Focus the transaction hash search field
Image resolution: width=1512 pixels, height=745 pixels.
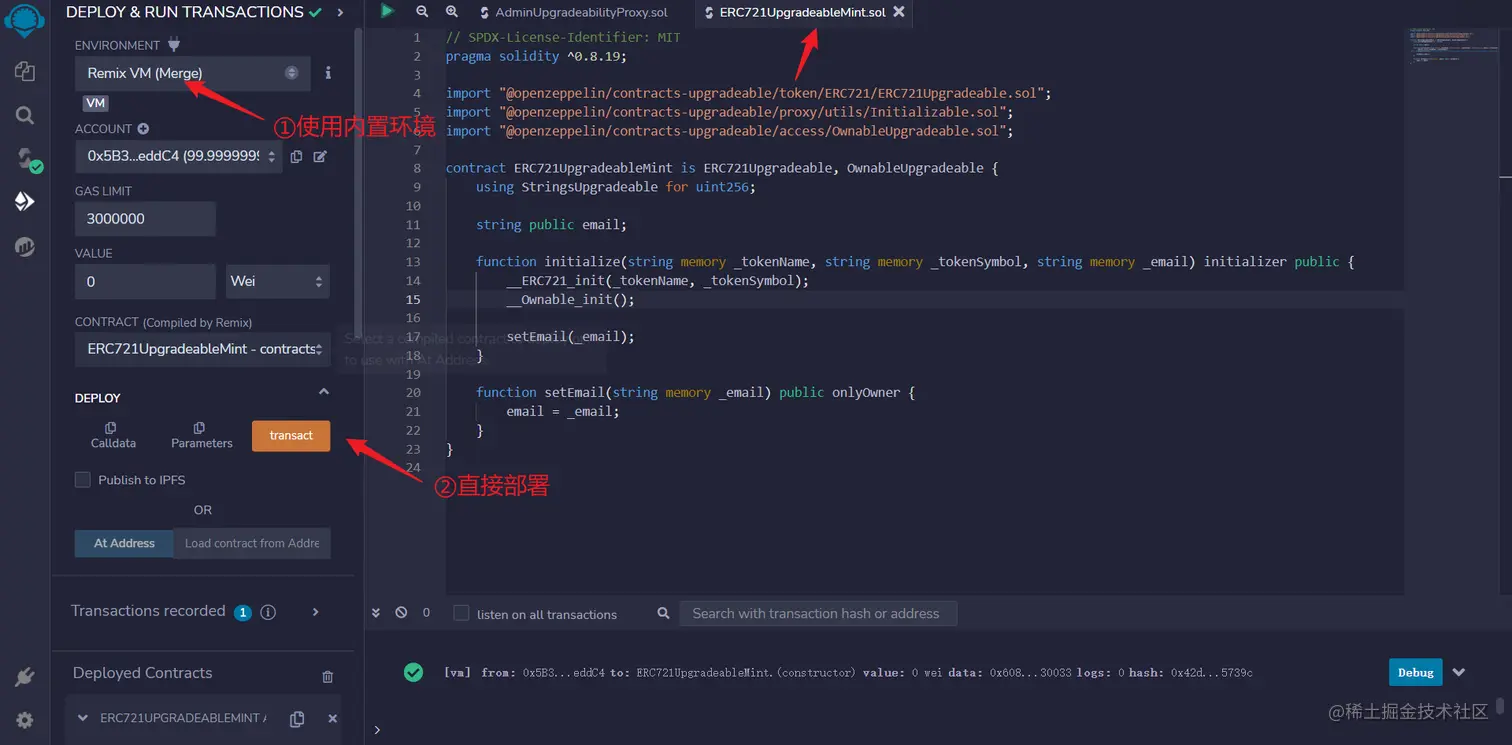point(818,613)
